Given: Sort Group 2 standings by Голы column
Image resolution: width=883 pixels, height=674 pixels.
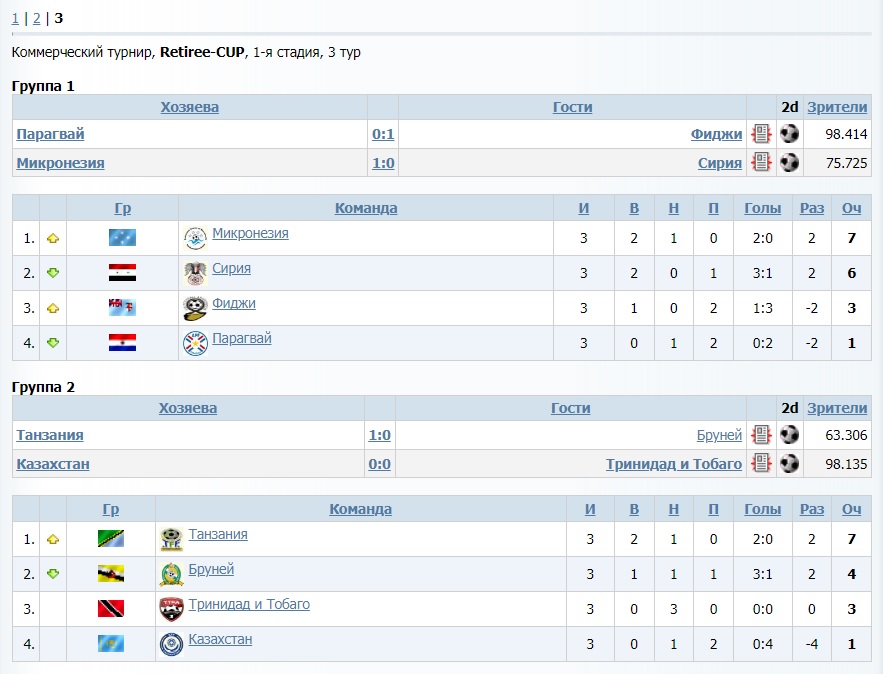Looking at the screenshot, I should click(762, 509).
